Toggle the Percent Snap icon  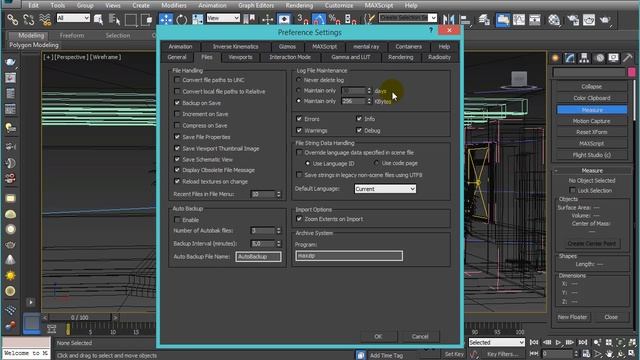[x=334, y=19]
